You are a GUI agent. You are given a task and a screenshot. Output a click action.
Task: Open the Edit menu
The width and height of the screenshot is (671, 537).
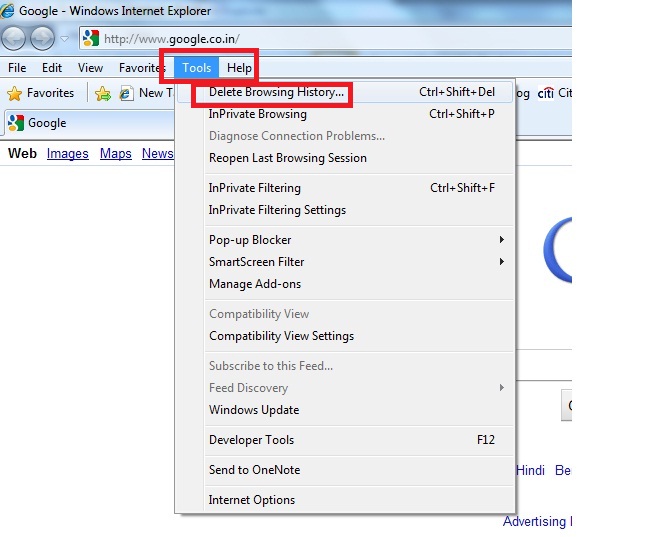click(x=52, y=68)
